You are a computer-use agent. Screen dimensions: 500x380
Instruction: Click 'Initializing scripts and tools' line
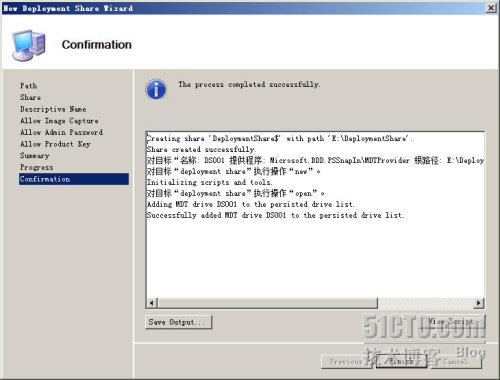pos(209,182)
